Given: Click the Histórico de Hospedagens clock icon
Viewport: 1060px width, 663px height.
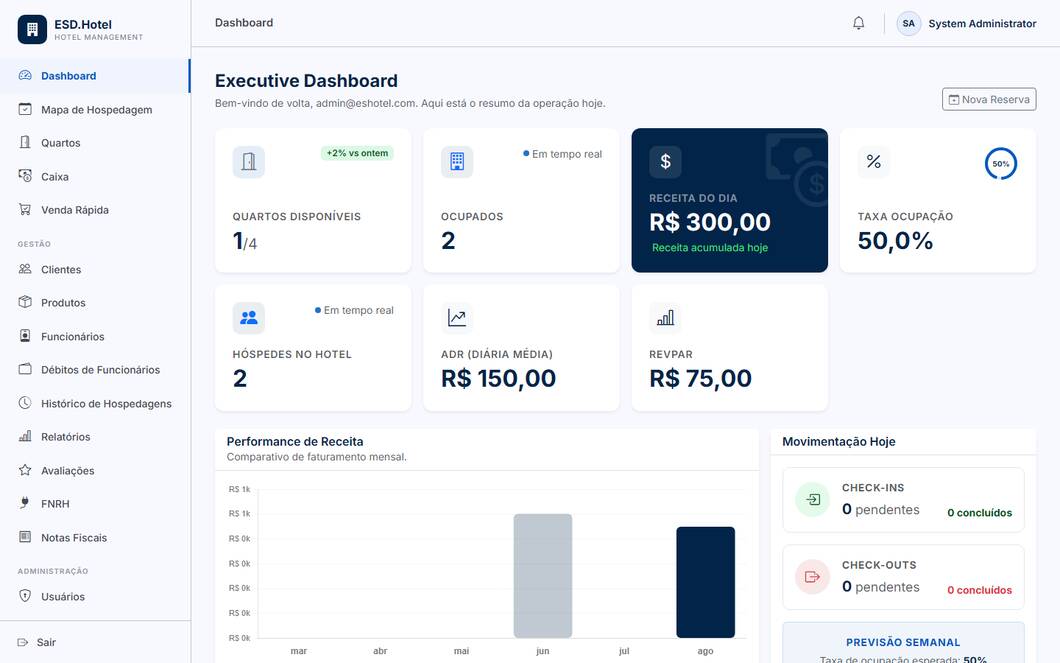Looking at the screenshot, I should pyautogui.click(x=25, y=403).
